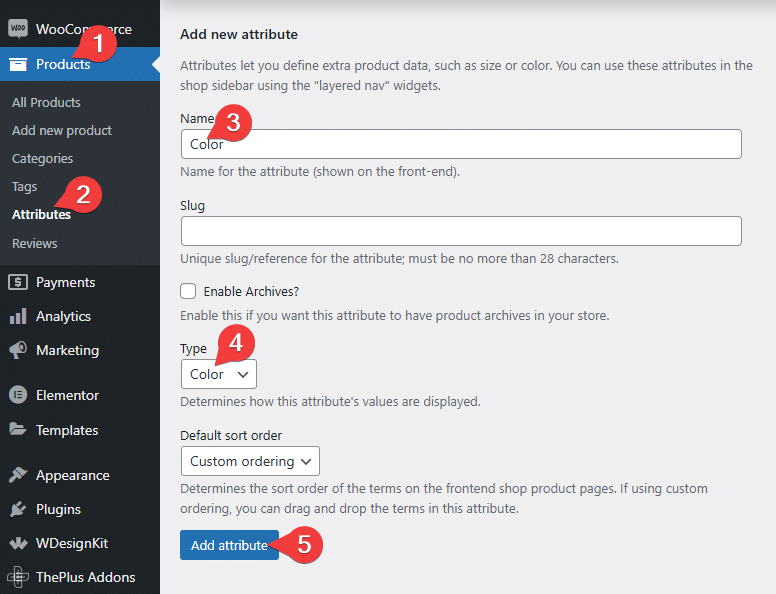
Task: Click the Elementor logo icon
Action: (18, 395)
